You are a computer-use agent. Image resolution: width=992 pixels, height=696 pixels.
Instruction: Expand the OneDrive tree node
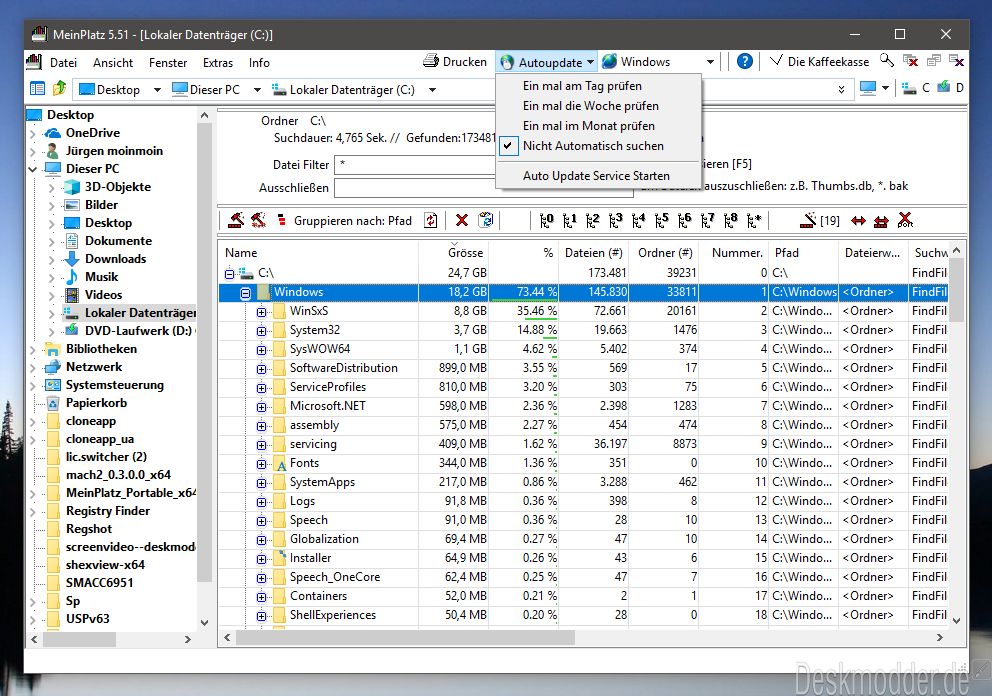pyautogui.click(x=32, y=134)
